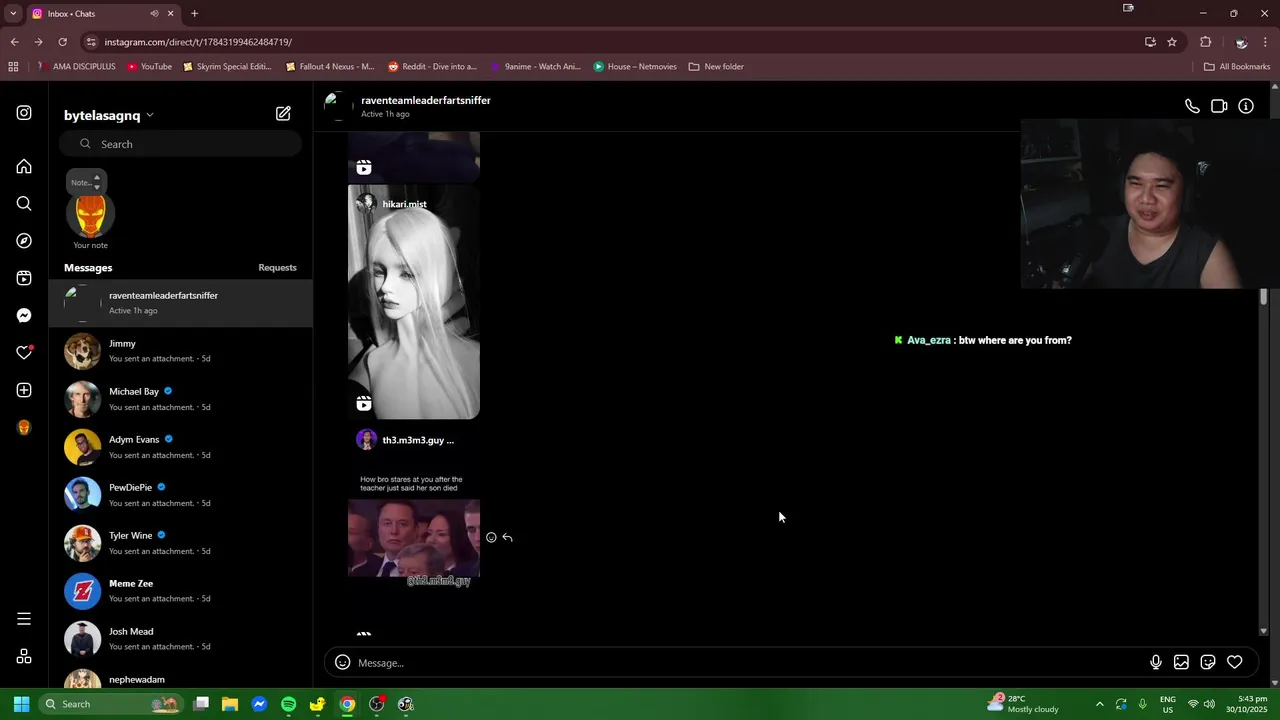
Task: Open taskbar volume control
Action: tap(1209, 704)
